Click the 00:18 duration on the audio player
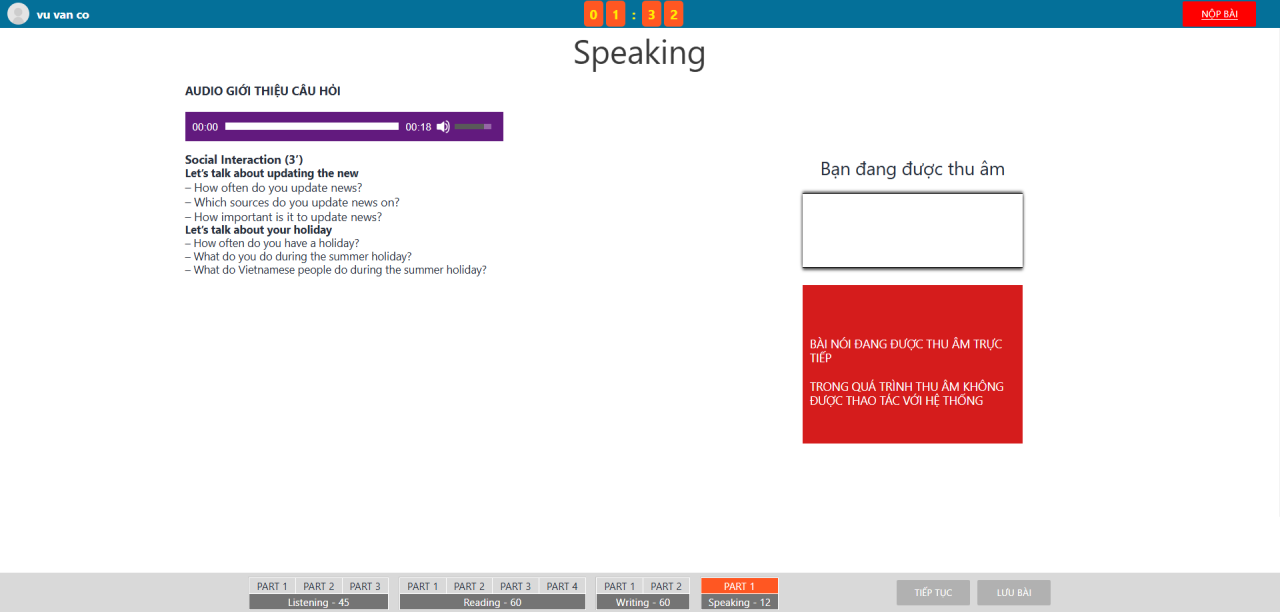This screenshot has width=1280, height=612. 419,127
